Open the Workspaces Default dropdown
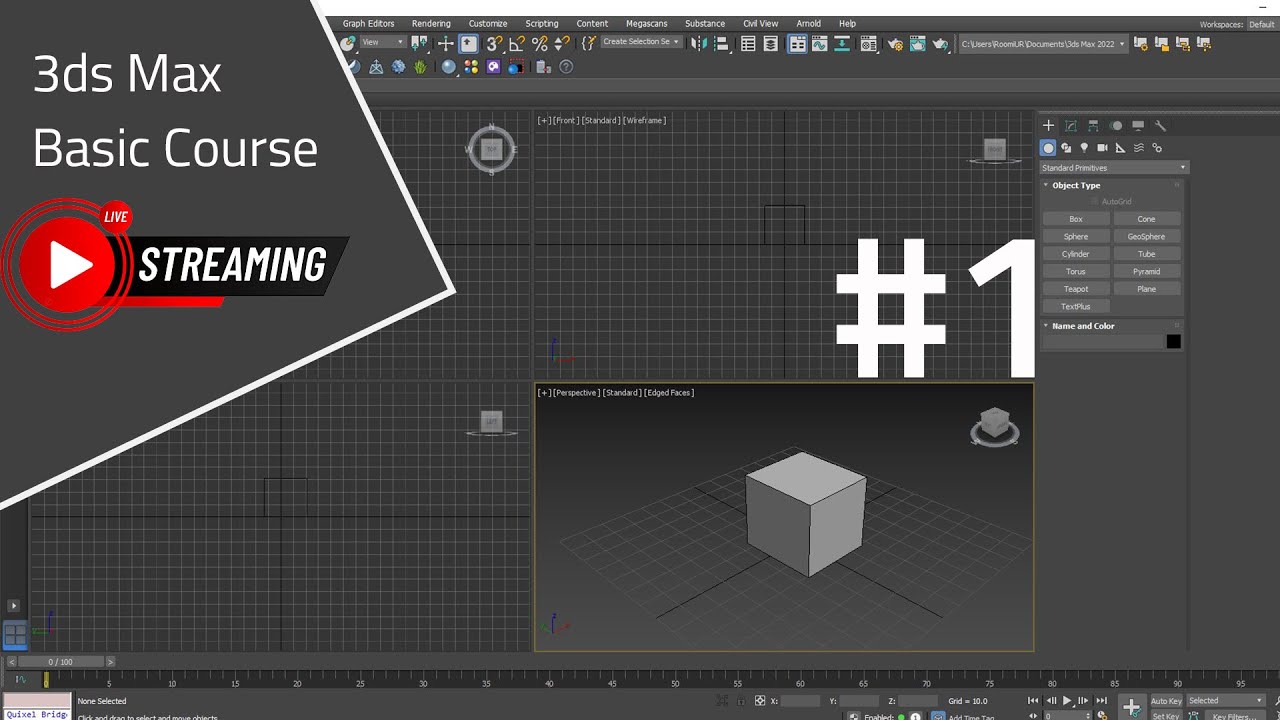 (x=1261, y=24)
